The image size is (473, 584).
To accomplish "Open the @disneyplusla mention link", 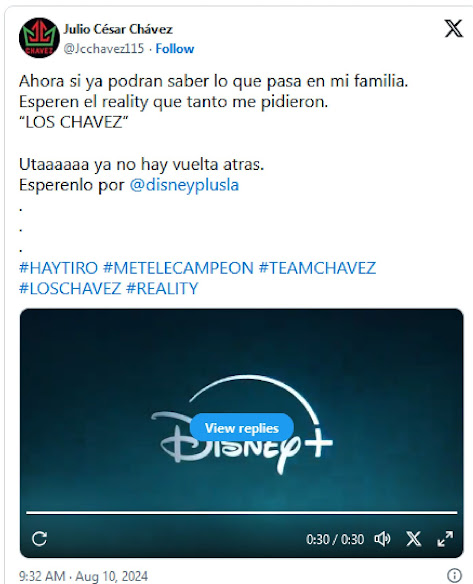I will (x=184, y=185).
